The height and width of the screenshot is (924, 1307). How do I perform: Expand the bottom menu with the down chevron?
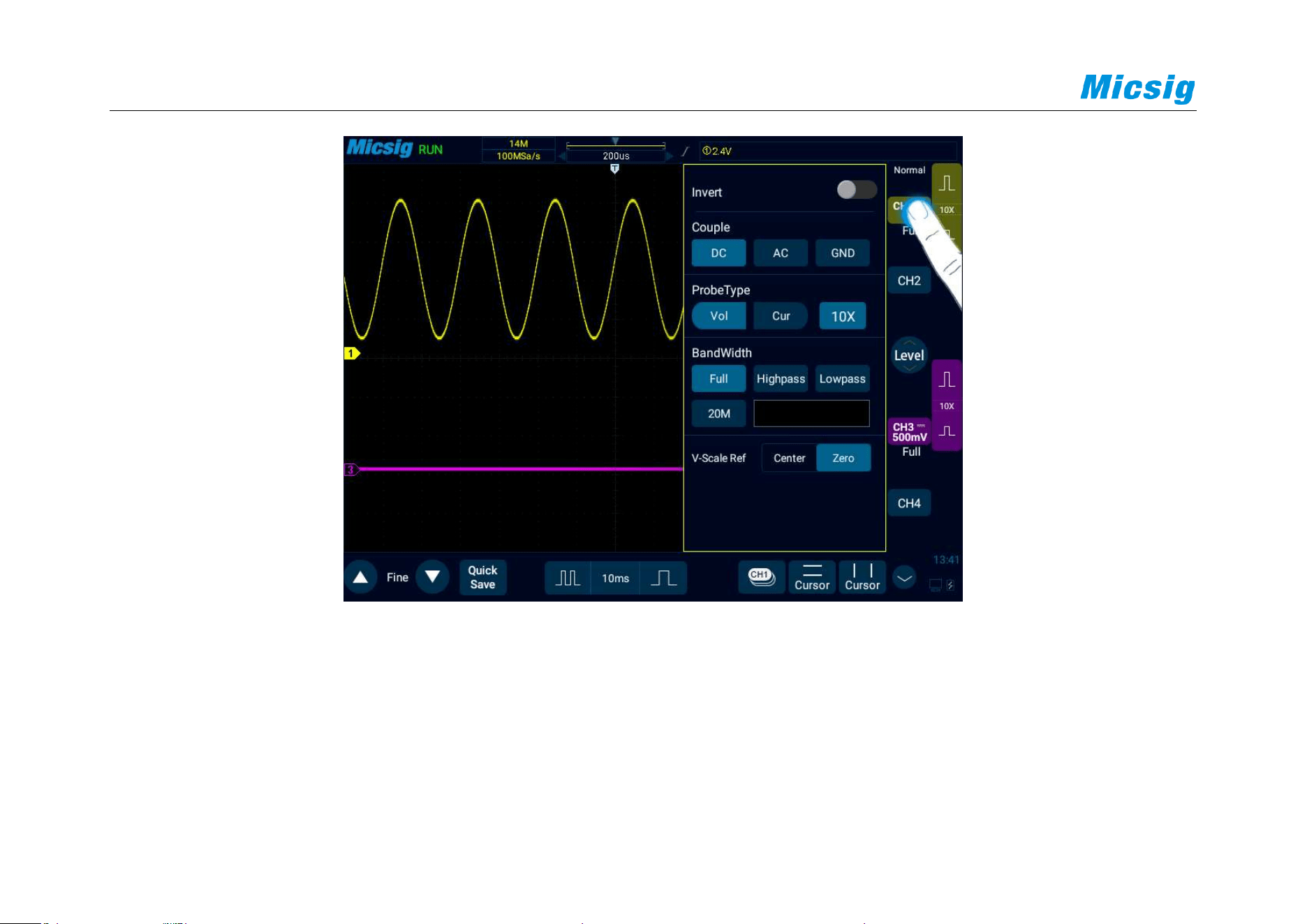[x=904, y=577]
